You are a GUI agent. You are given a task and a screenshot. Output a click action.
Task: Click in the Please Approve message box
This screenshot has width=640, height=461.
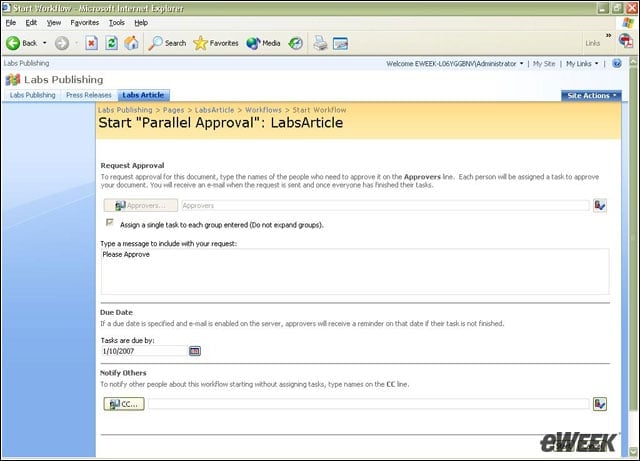click(x=355, y=272)
